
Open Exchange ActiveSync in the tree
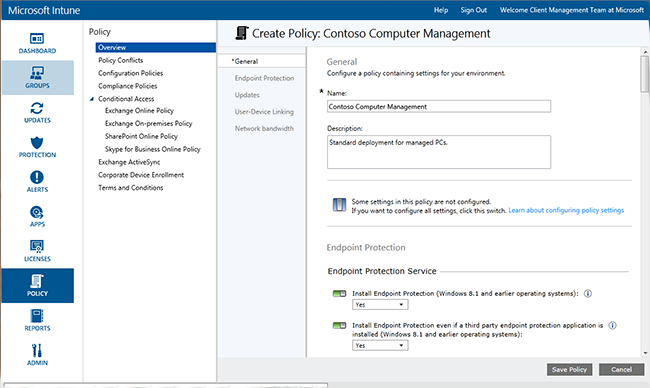tap(129, 162)
